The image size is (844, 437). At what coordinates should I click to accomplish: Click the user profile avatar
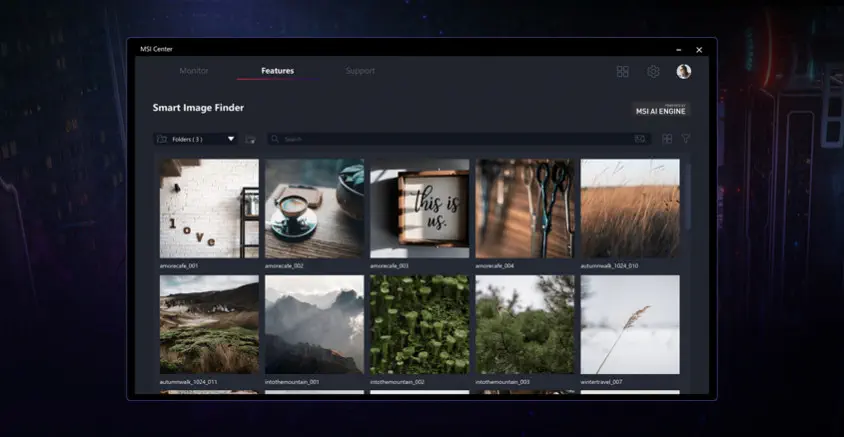tap(684, 72)
